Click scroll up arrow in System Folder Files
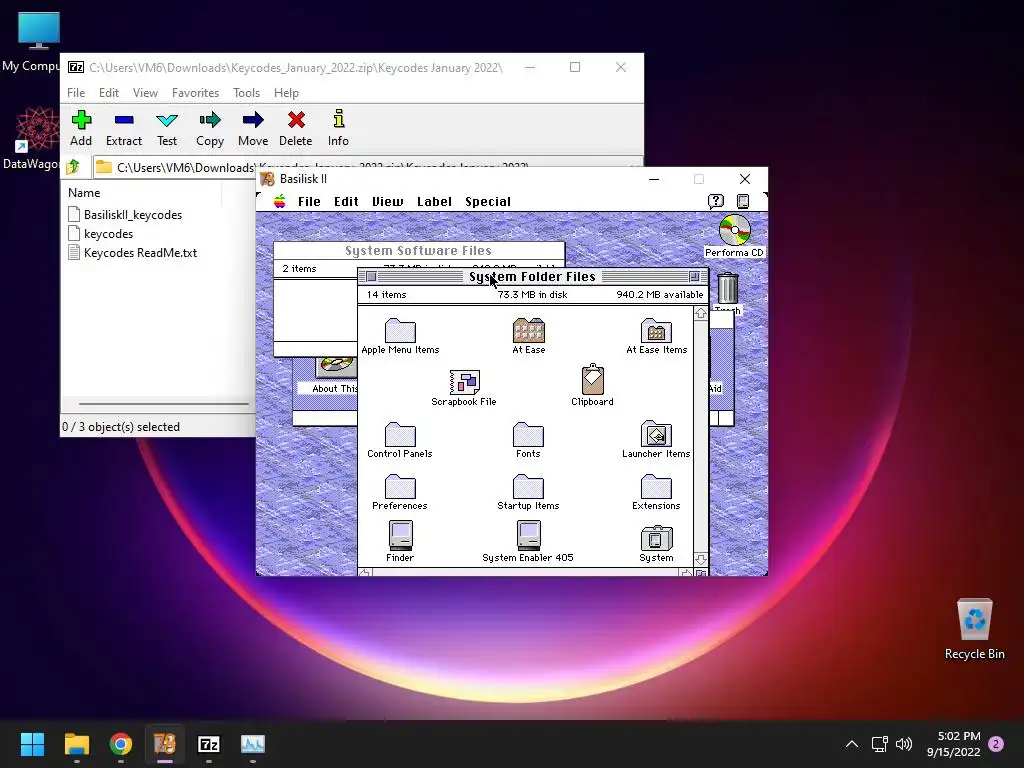The width and height of the screenshot is (1024, 768). [x=701, y=313]
